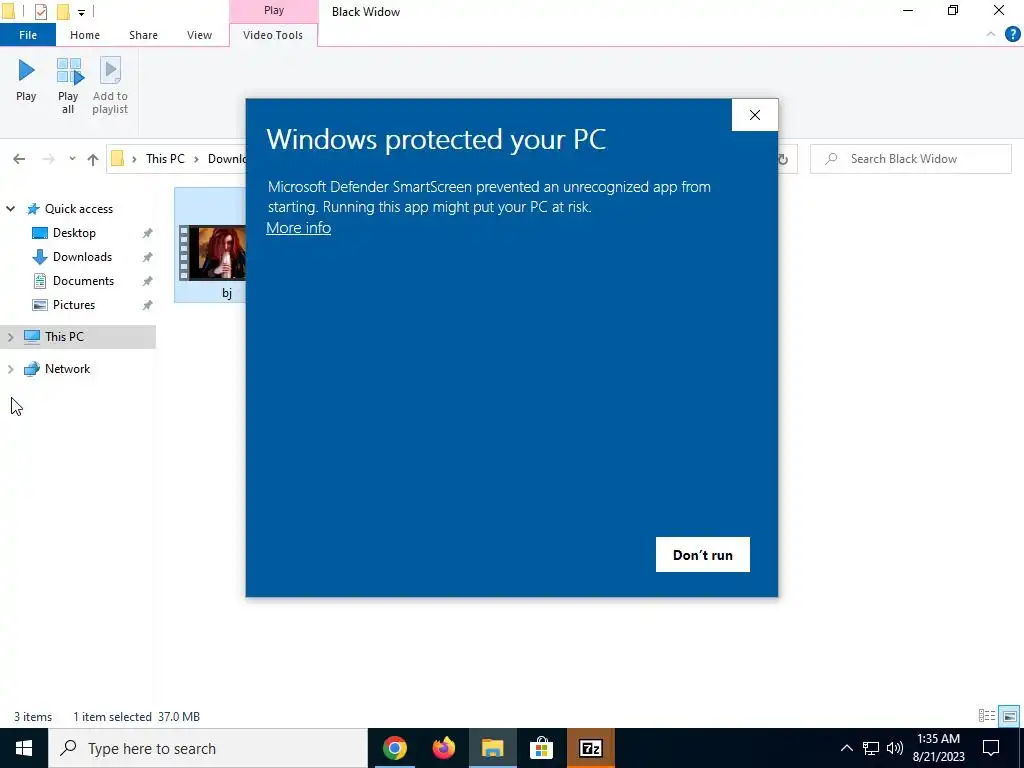Open the Windows Start menu

click(24, 748)
